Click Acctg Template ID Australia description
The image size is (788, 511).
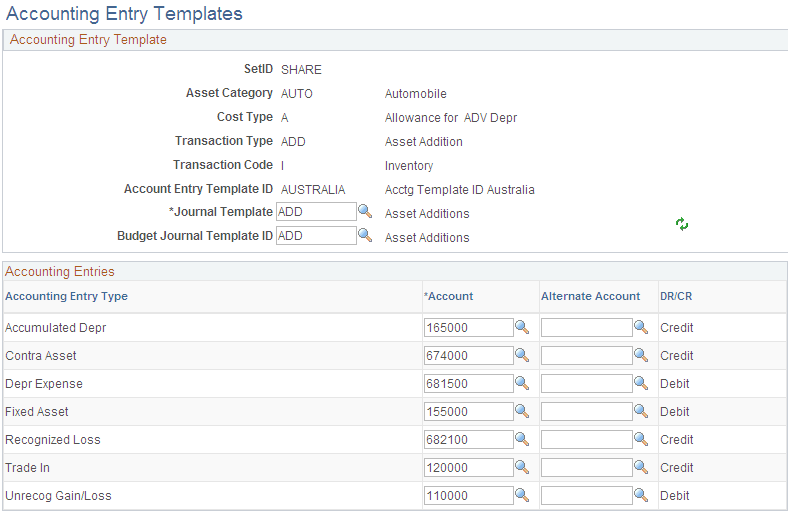(x=459, y=190)
